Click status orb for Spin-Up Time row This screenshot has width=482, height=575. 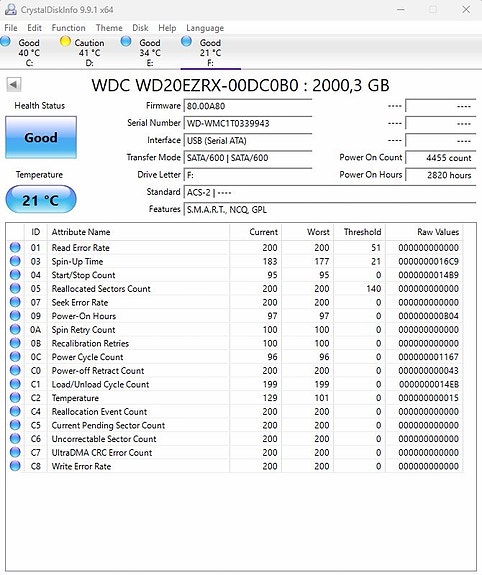15,261
